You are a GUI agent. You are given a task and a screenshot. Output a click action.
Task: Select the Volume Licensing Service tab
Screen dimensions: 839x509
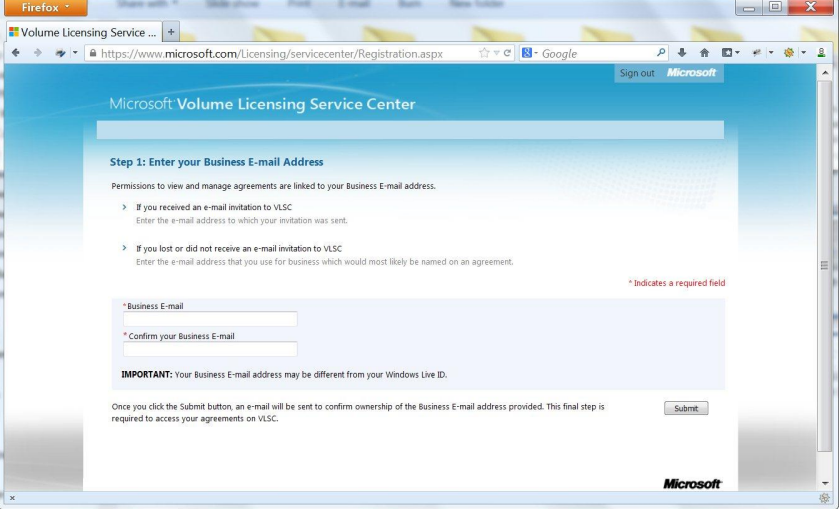point(83,32)
